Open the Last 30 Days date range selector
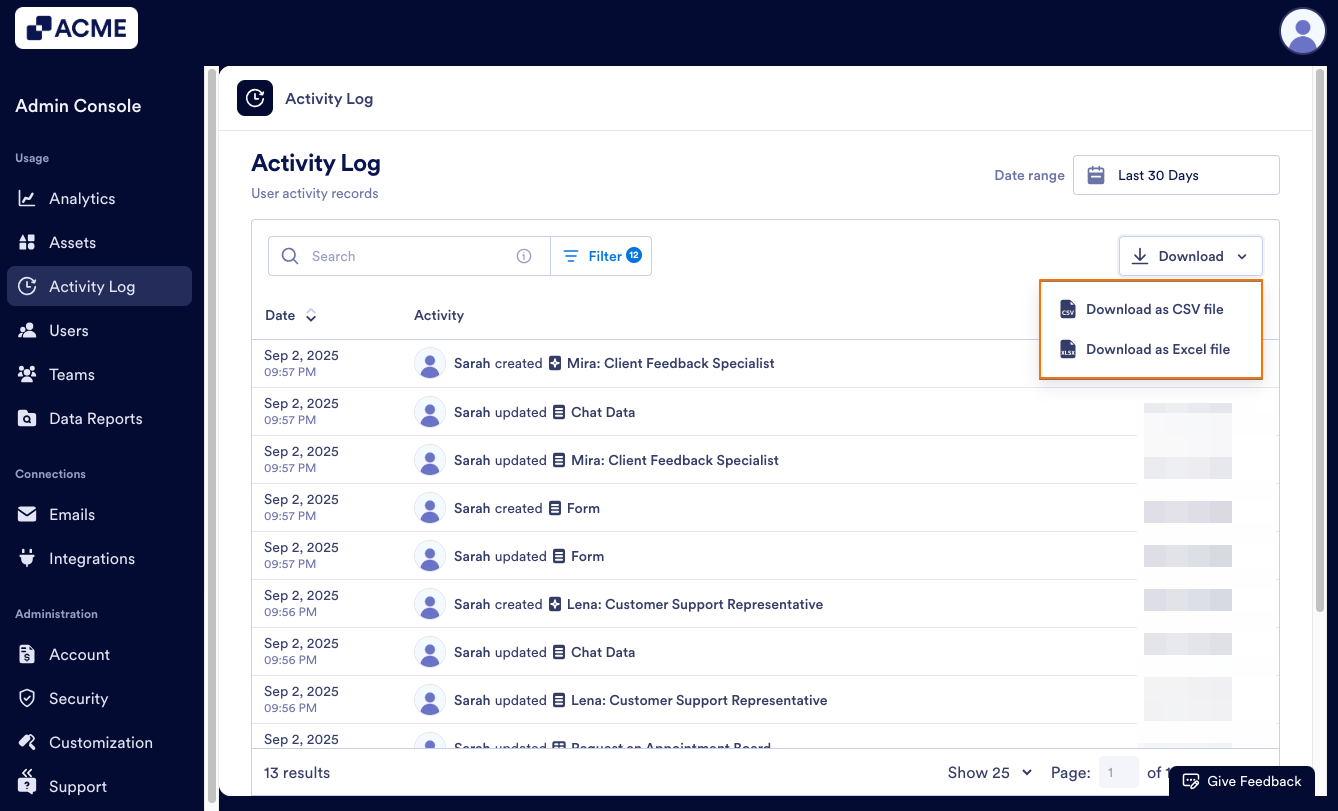This screenshot has height=811, width=1338. pos(1175,174)
